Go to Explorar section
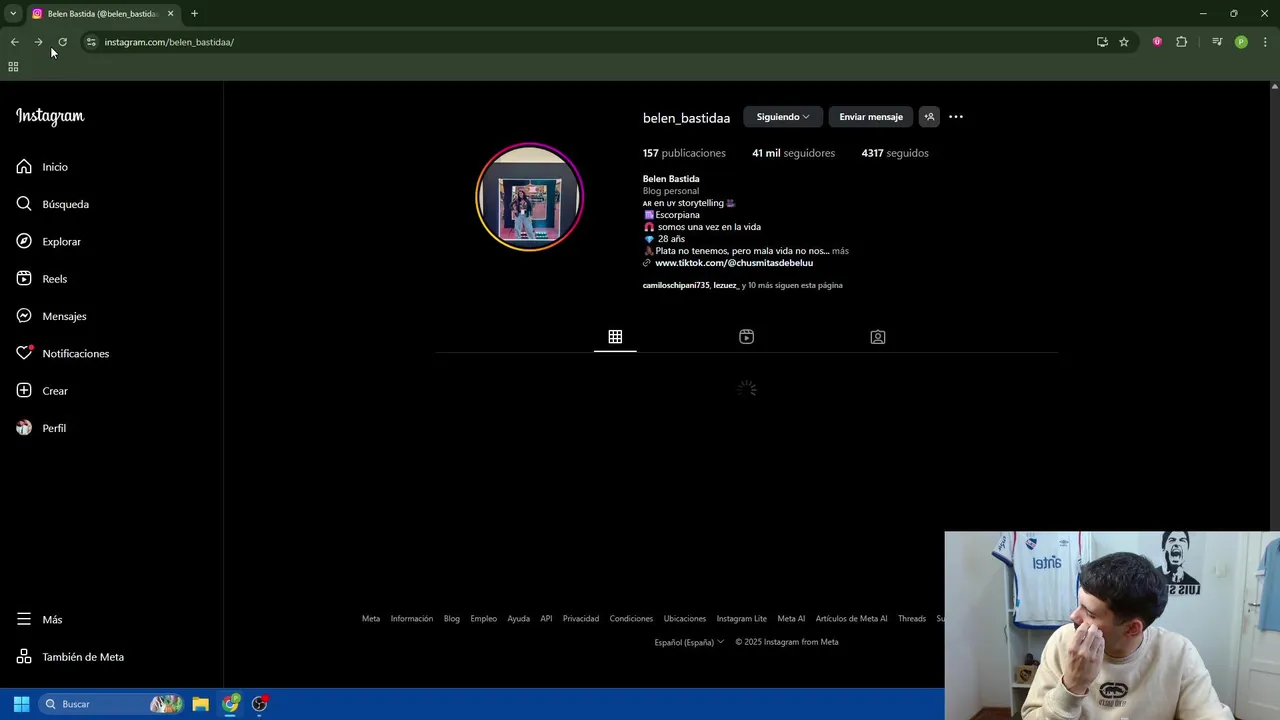 click(61, 242)
